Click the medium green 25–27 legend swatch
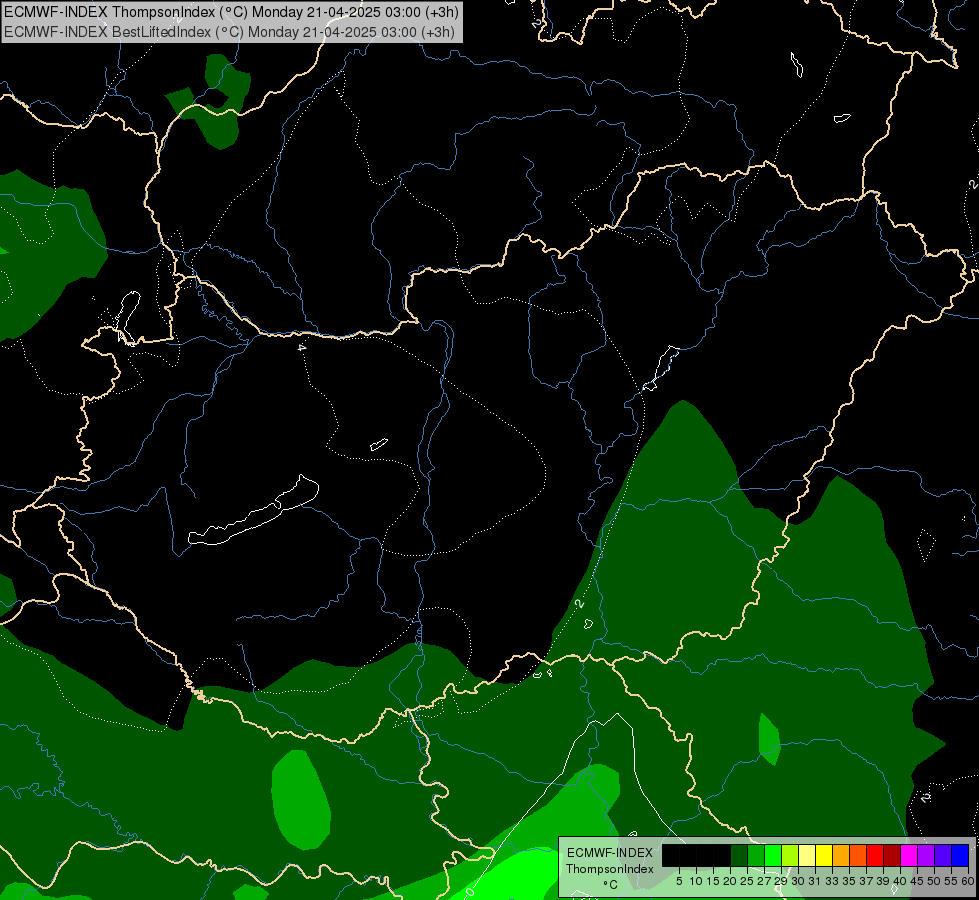Image resolution: width=979 pixels, height=900 pixels. [756, 856]
